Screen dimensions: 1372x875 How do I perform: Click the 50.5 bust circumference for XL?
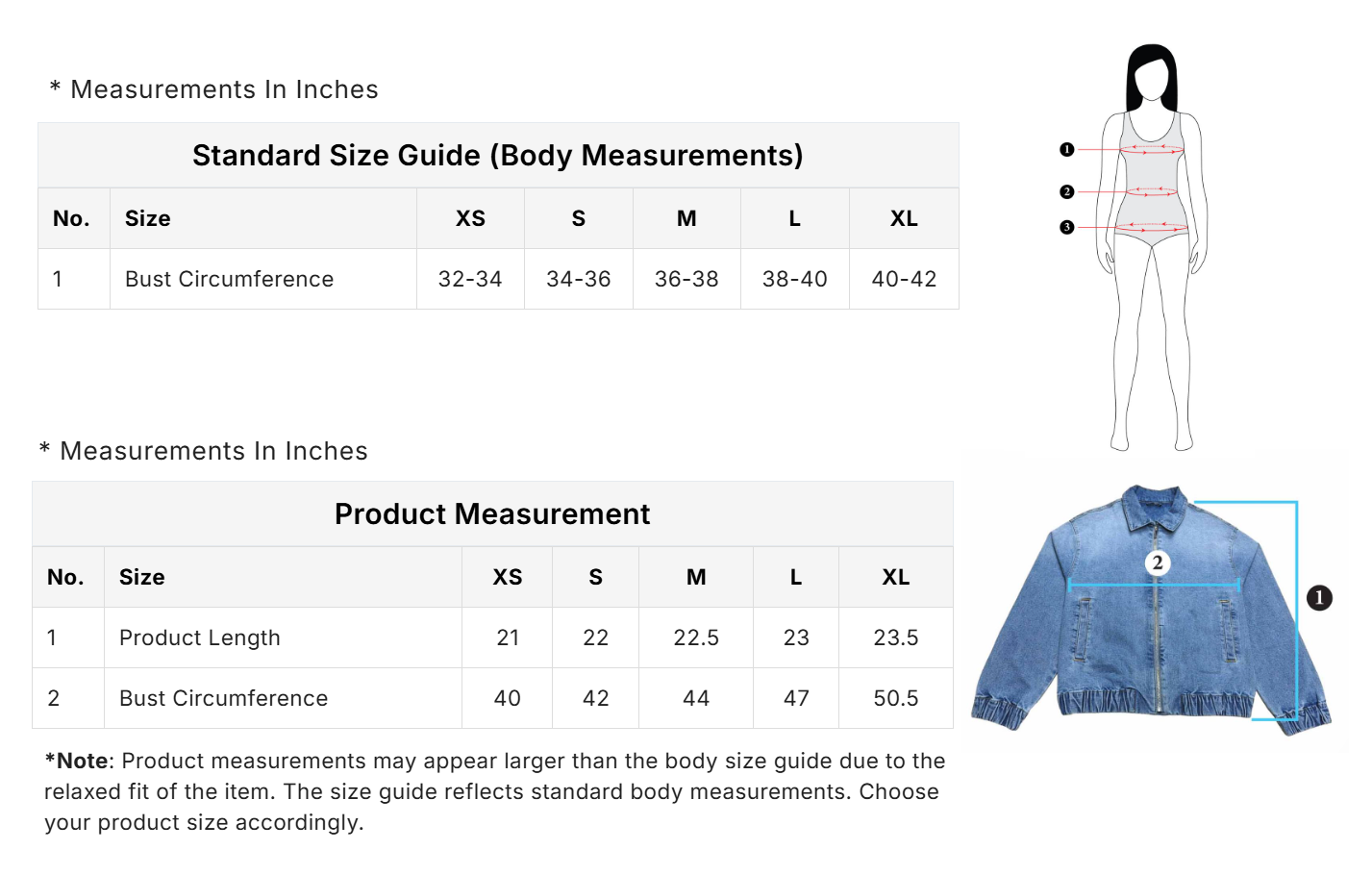point(895,698)
